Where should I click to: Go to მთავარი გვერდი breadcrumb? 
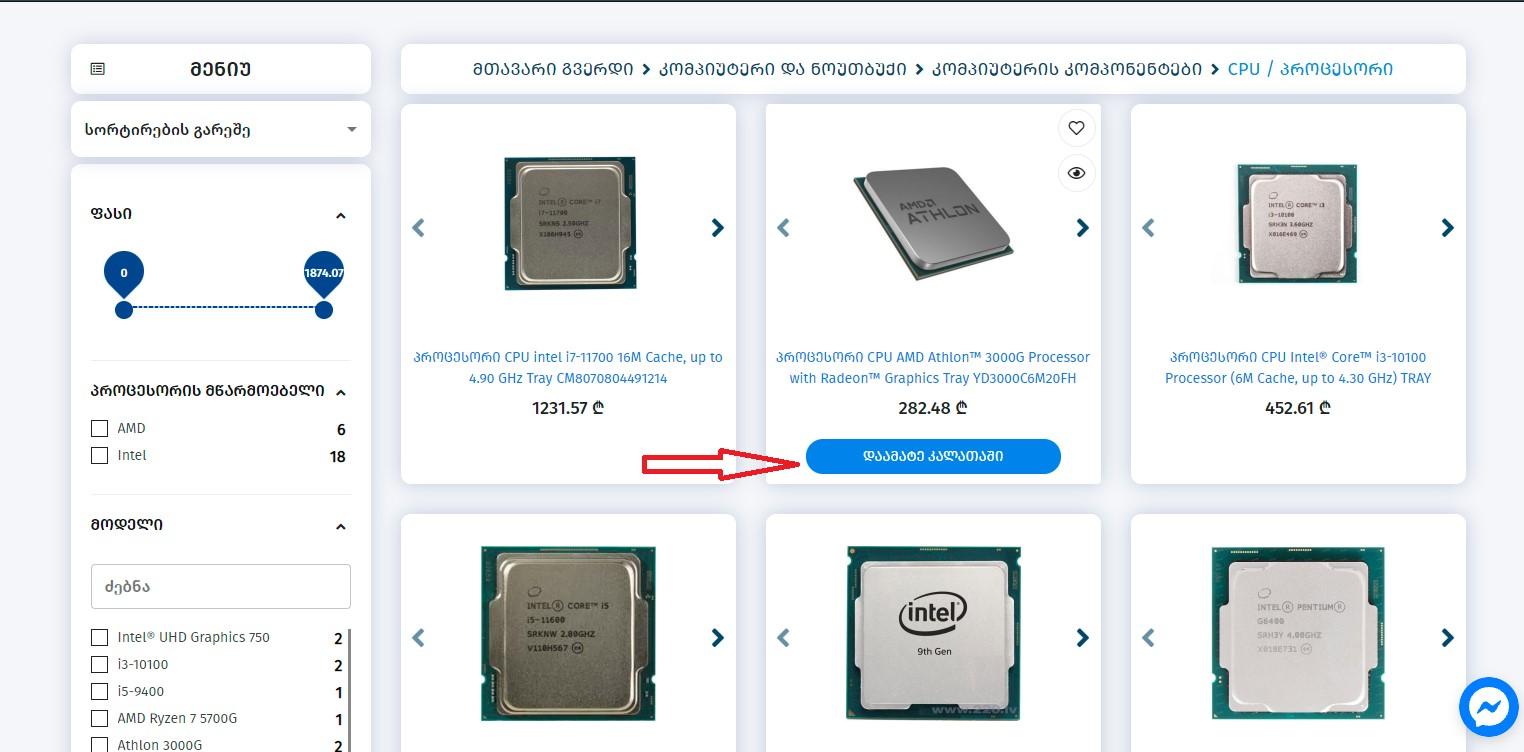(x=553, y=69)
